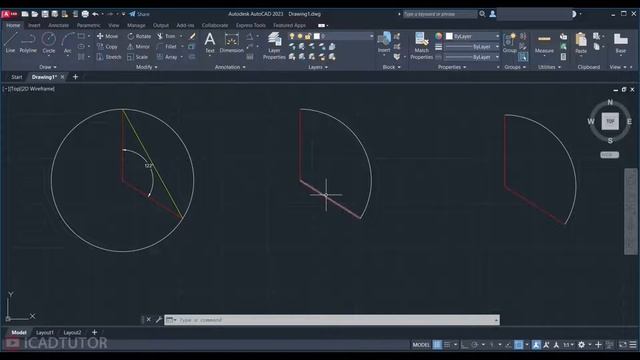The width and height of the screenshot is (640, 360).
Task: Click the Plot printer icon
Action: pyautogui.click(x=85, y=14)
